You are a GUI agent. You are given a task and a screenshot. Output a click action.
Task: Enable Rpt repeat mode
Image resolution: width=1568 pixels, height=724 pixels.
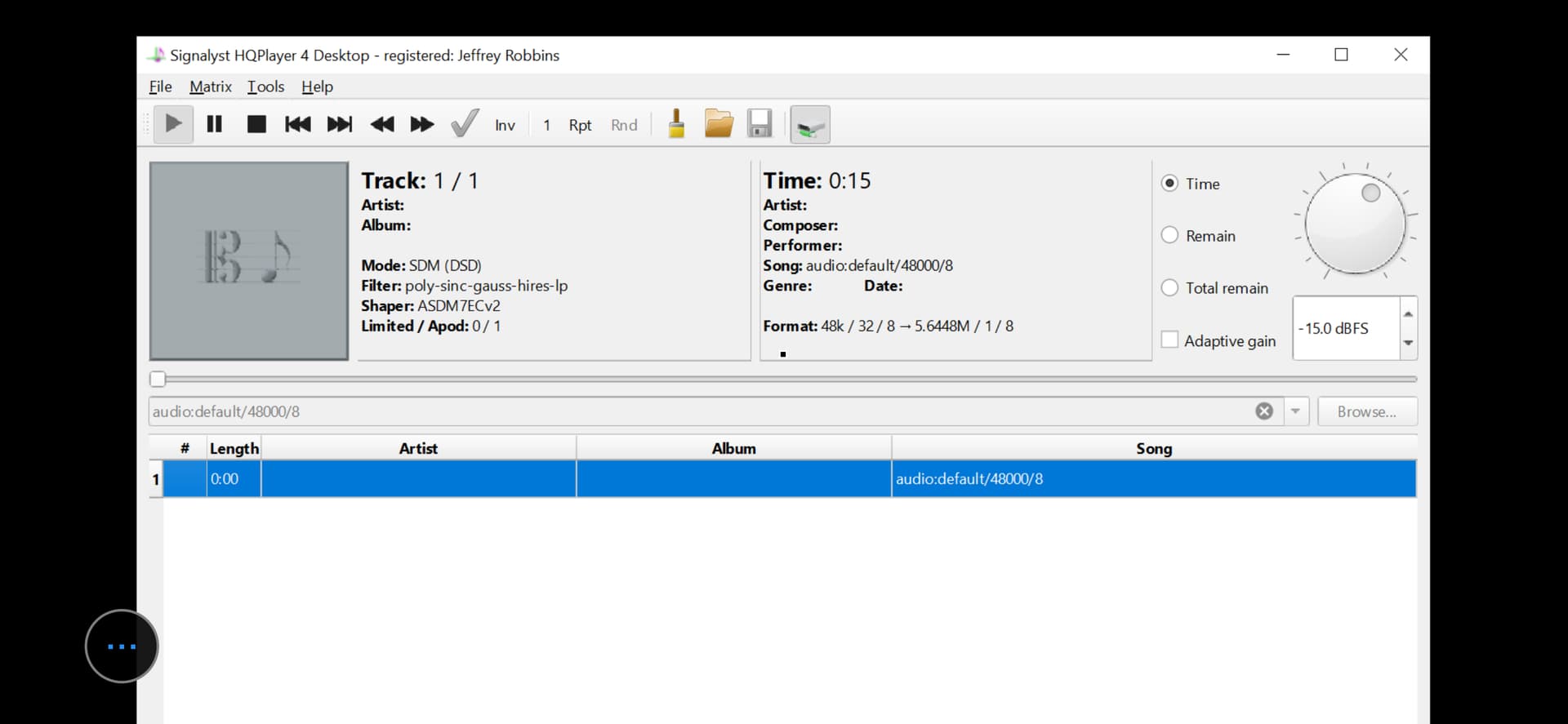580,125
